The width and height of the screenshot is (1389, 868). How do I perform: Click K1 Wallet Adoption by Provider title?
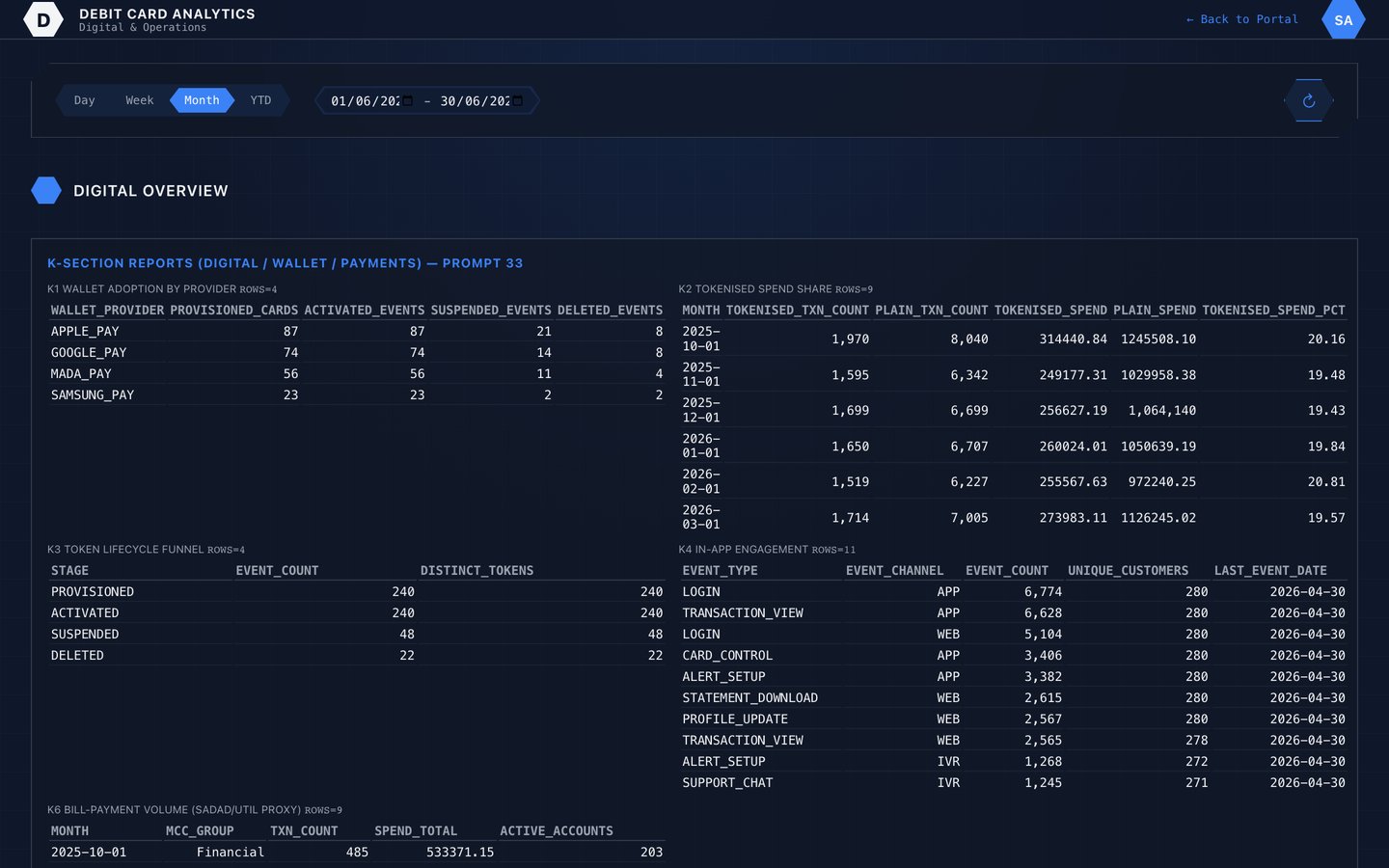pyautogui.click(x=162, y=289)
